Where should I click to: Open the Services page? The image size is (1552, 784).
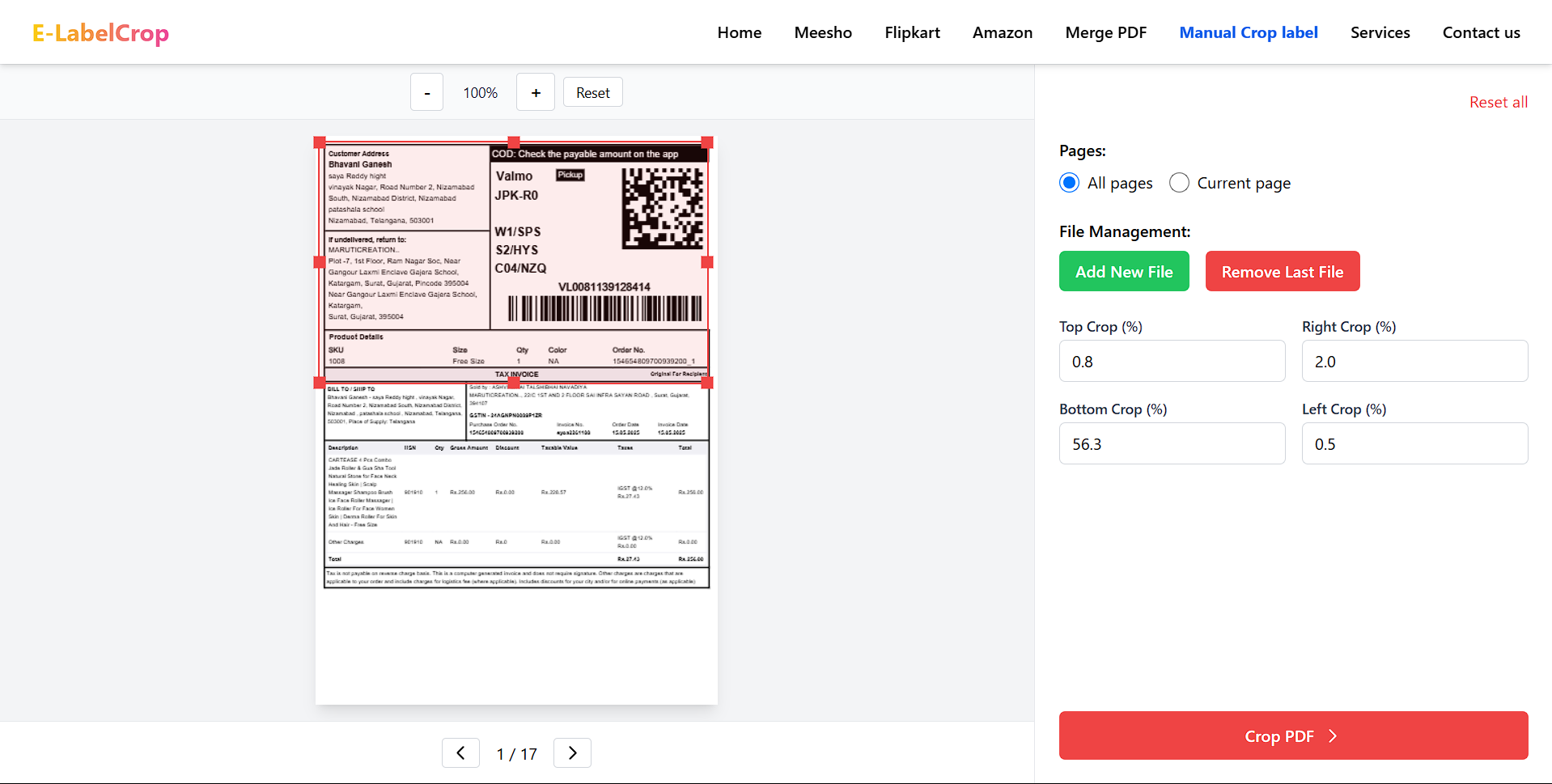point(1380,32)
